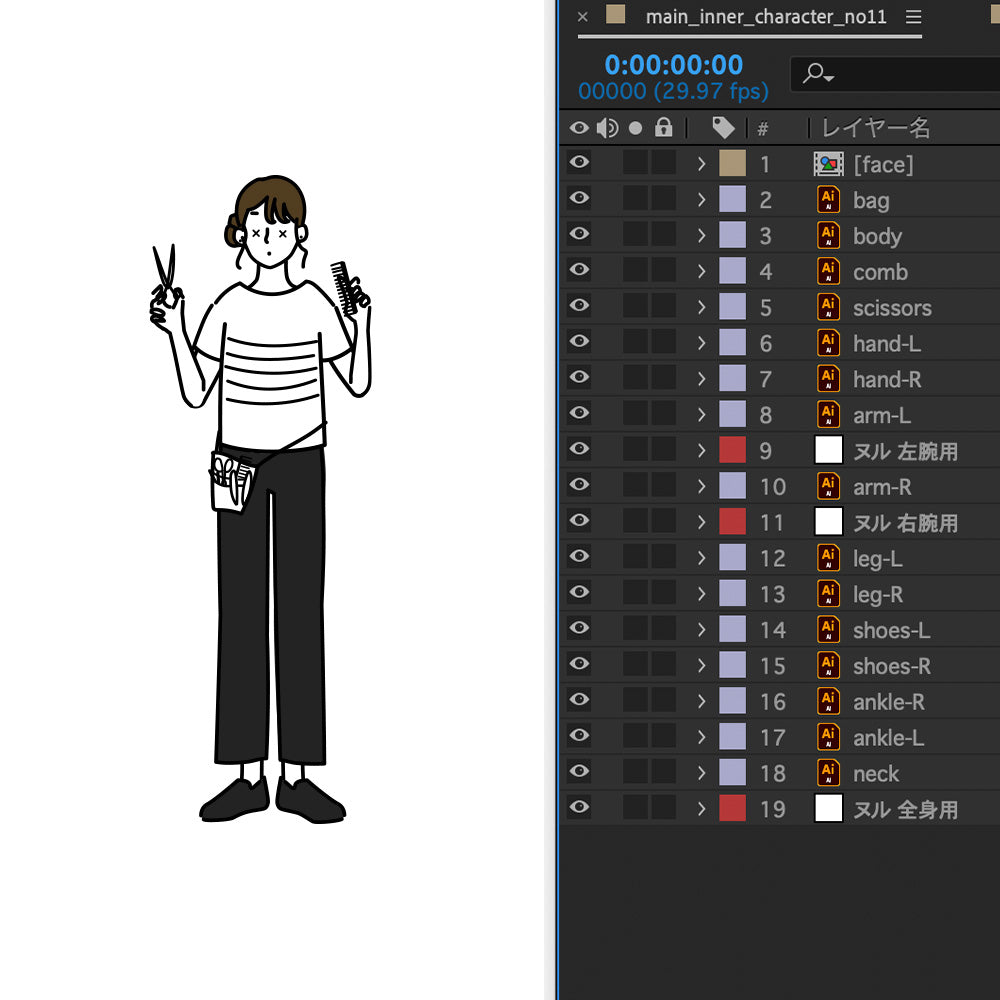
Task: Click the white solid icon of layer 9
Action: tap(828, 451)
